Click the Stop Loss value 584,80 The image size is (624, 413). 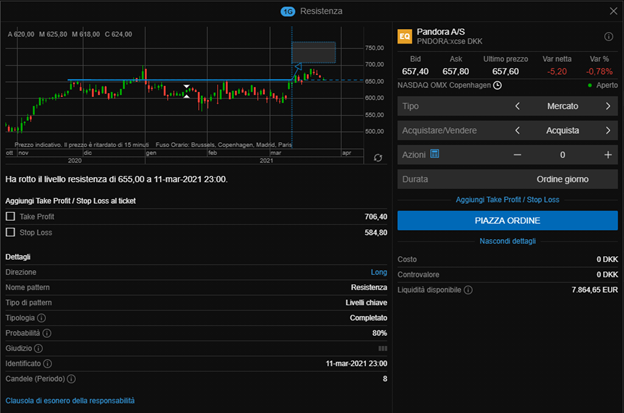[376, 233]
